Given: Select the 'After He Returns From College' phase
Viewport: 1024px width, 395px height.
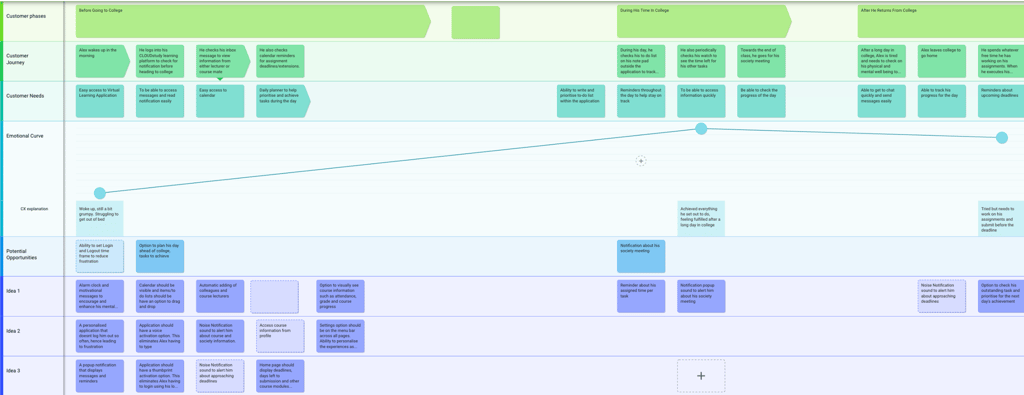Looking at the screenshot, I should click(x=940, y=22).
